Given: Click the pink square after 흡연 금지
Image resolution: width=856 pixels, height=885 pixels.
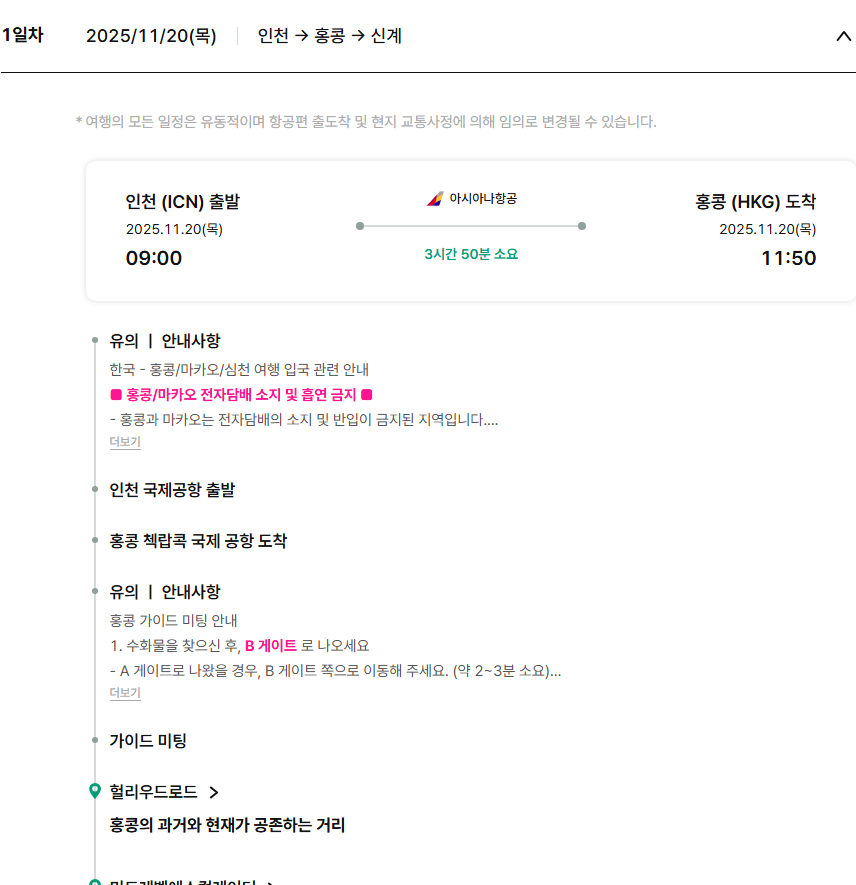Looking at the screenshot, I should tap(366, 395).
